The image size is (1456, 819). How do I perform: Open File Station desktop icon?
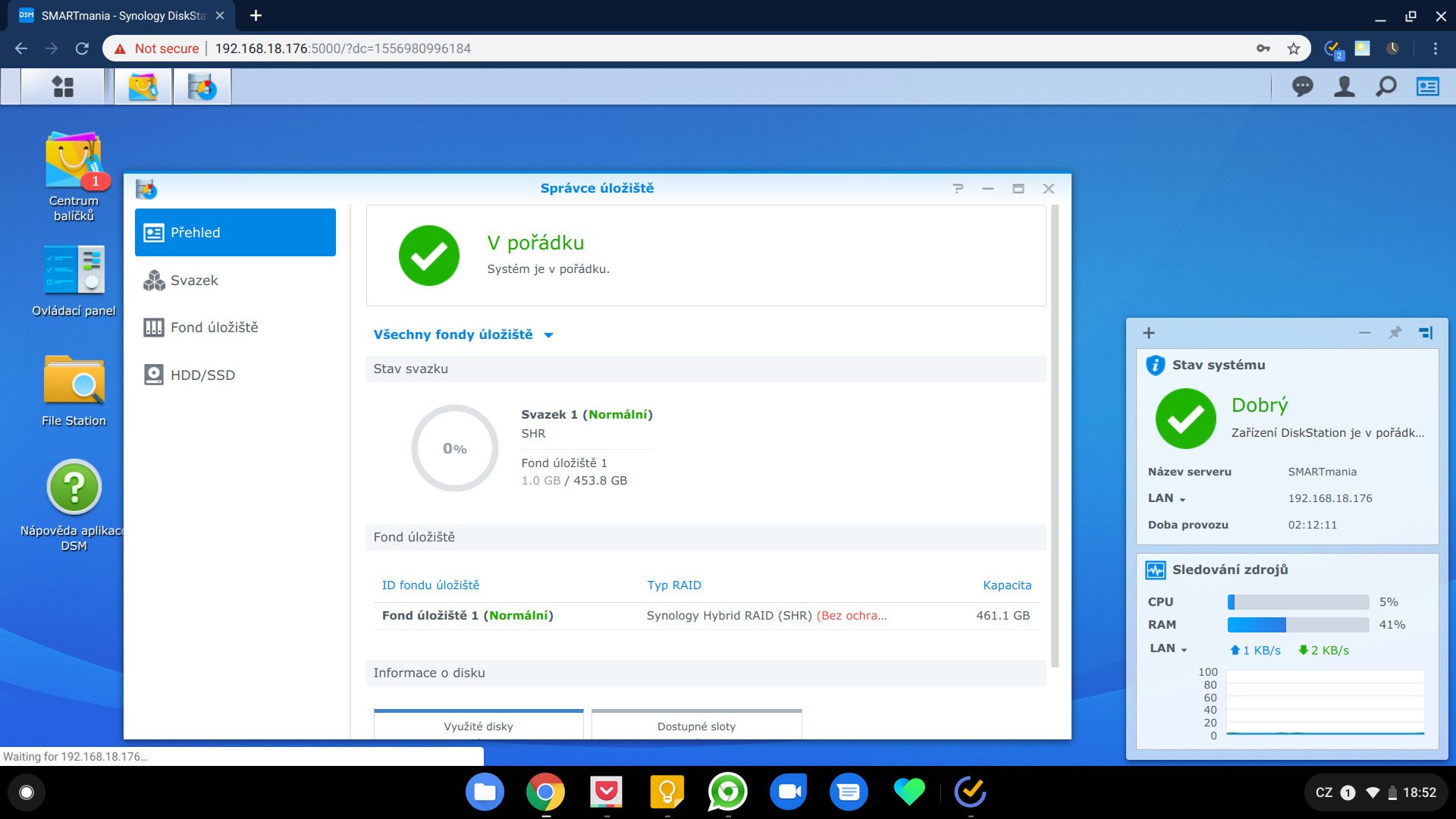click(x=74, y=391)
